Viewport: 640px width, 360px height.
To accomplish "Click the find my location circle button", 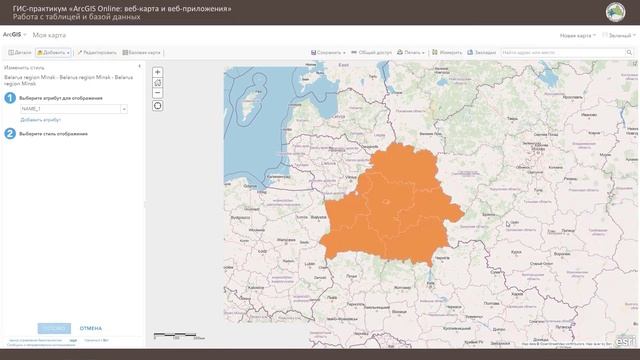I will tap(158, 106).
